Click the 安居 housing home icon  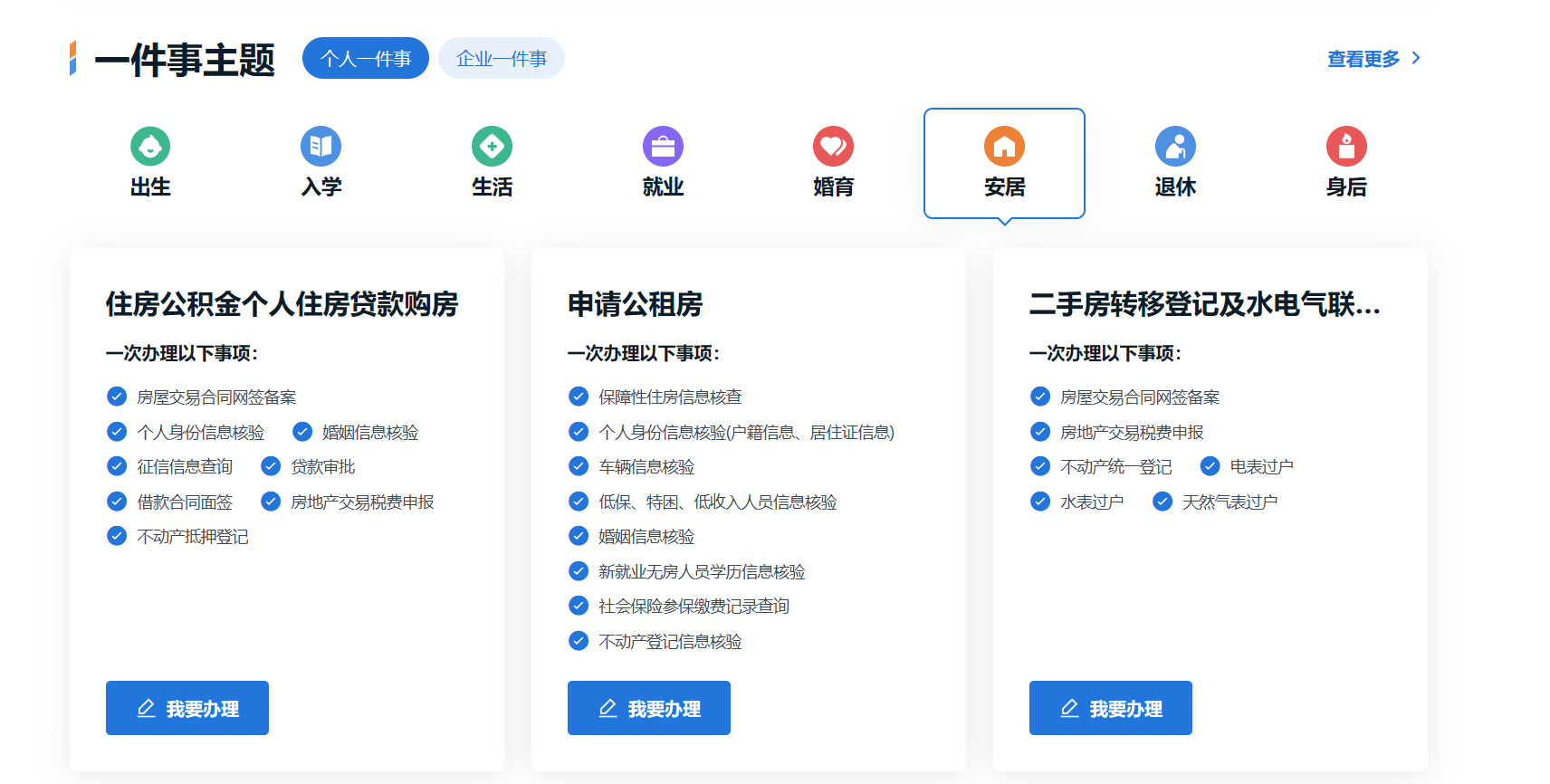(x=1004, y=146)
